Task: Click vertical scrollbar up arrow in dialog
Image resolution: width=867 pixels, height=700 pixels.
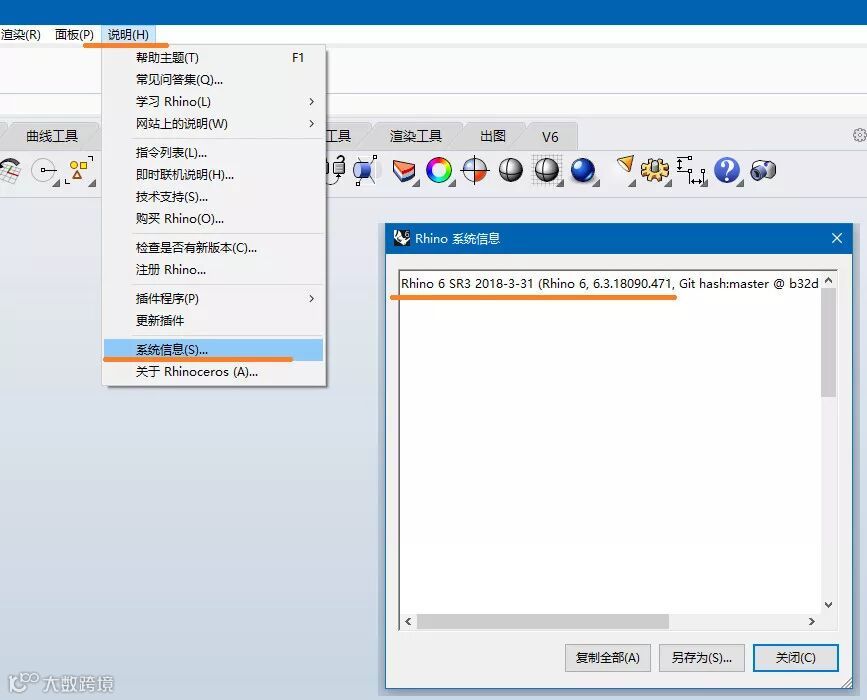Action: (x=828, y=281)
